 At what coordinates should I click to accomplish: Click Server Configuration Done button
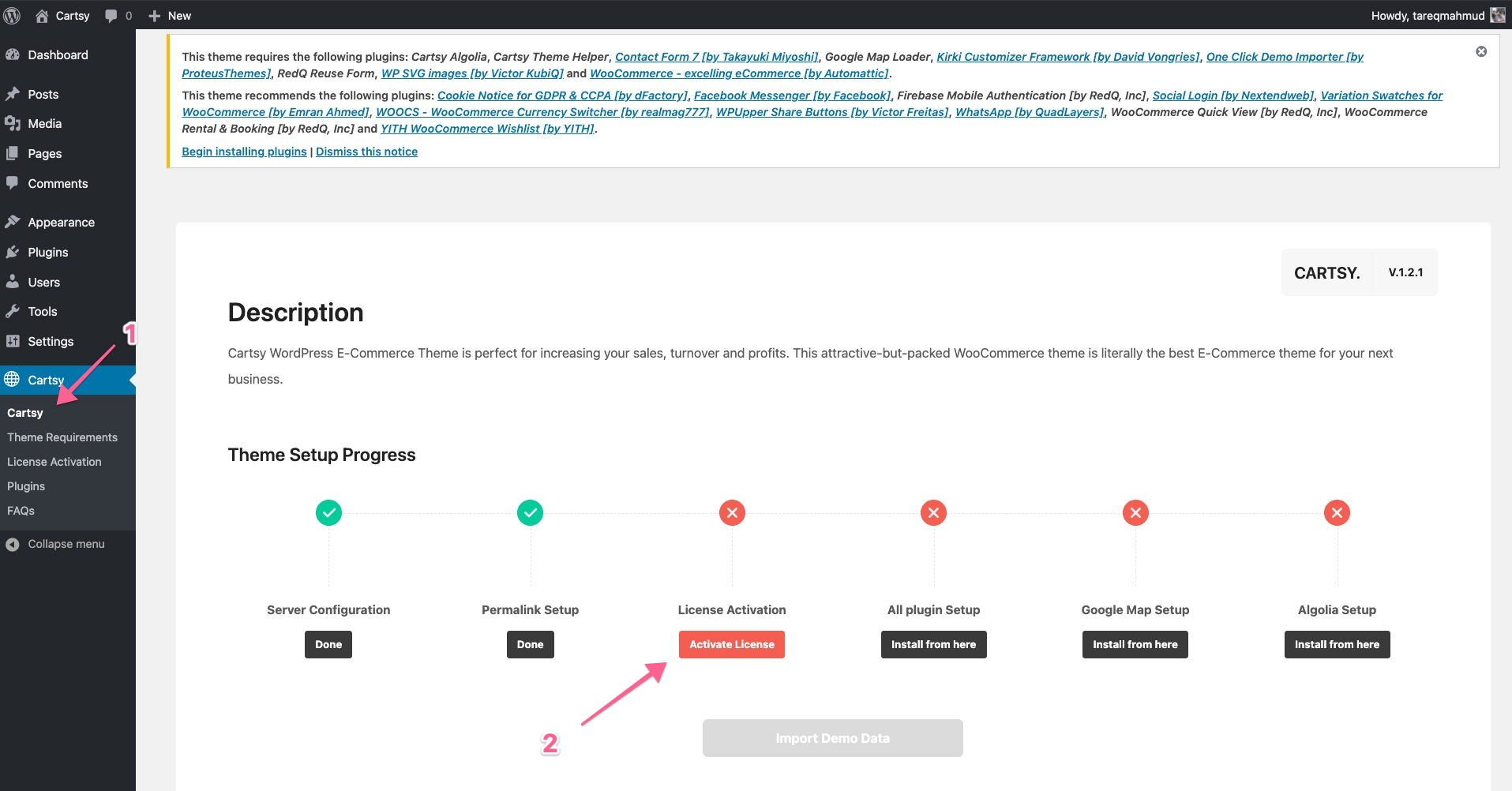[328, 644]
